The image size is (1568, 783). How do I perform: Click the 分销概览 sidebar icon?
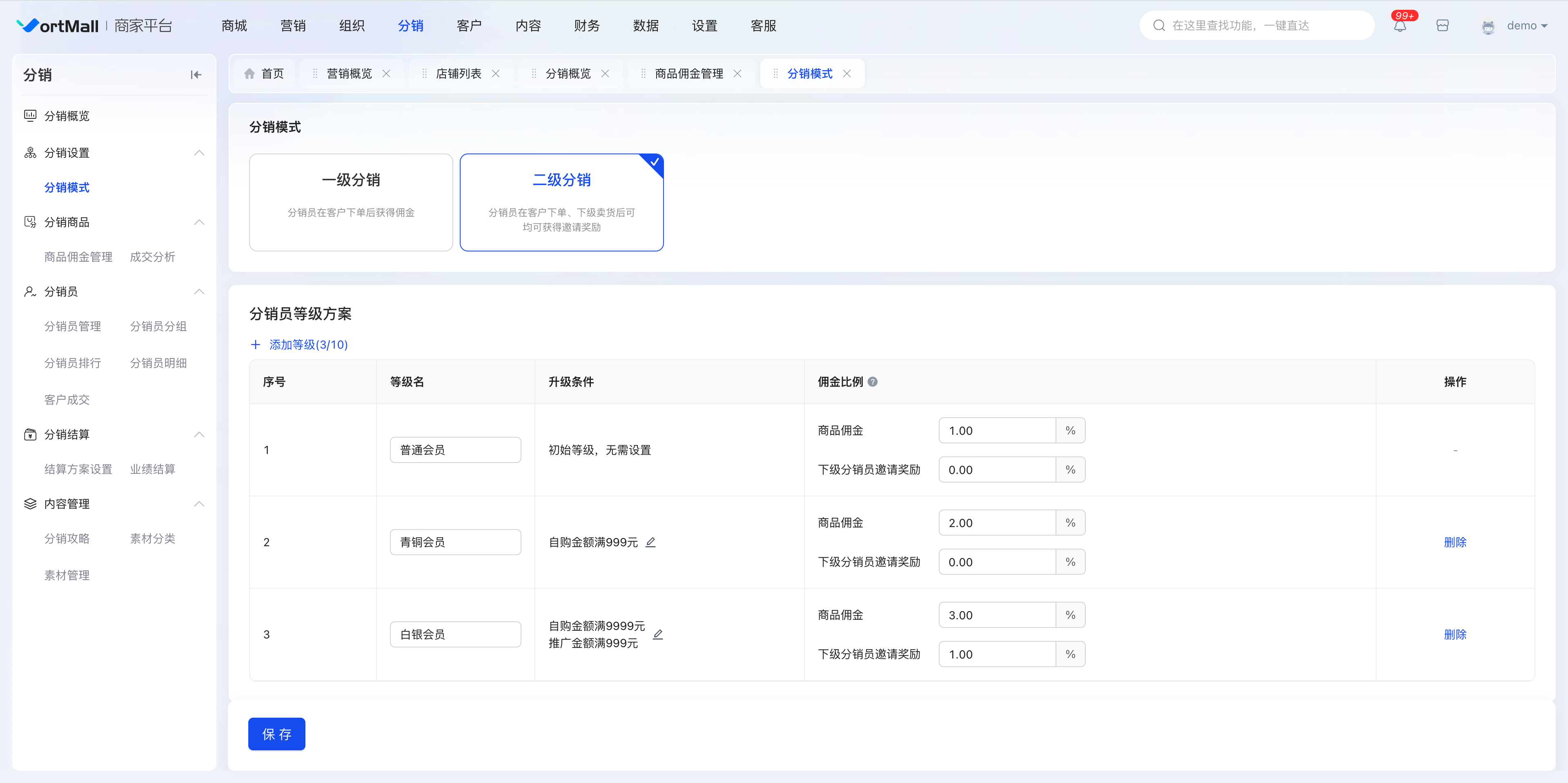point(30,116)
